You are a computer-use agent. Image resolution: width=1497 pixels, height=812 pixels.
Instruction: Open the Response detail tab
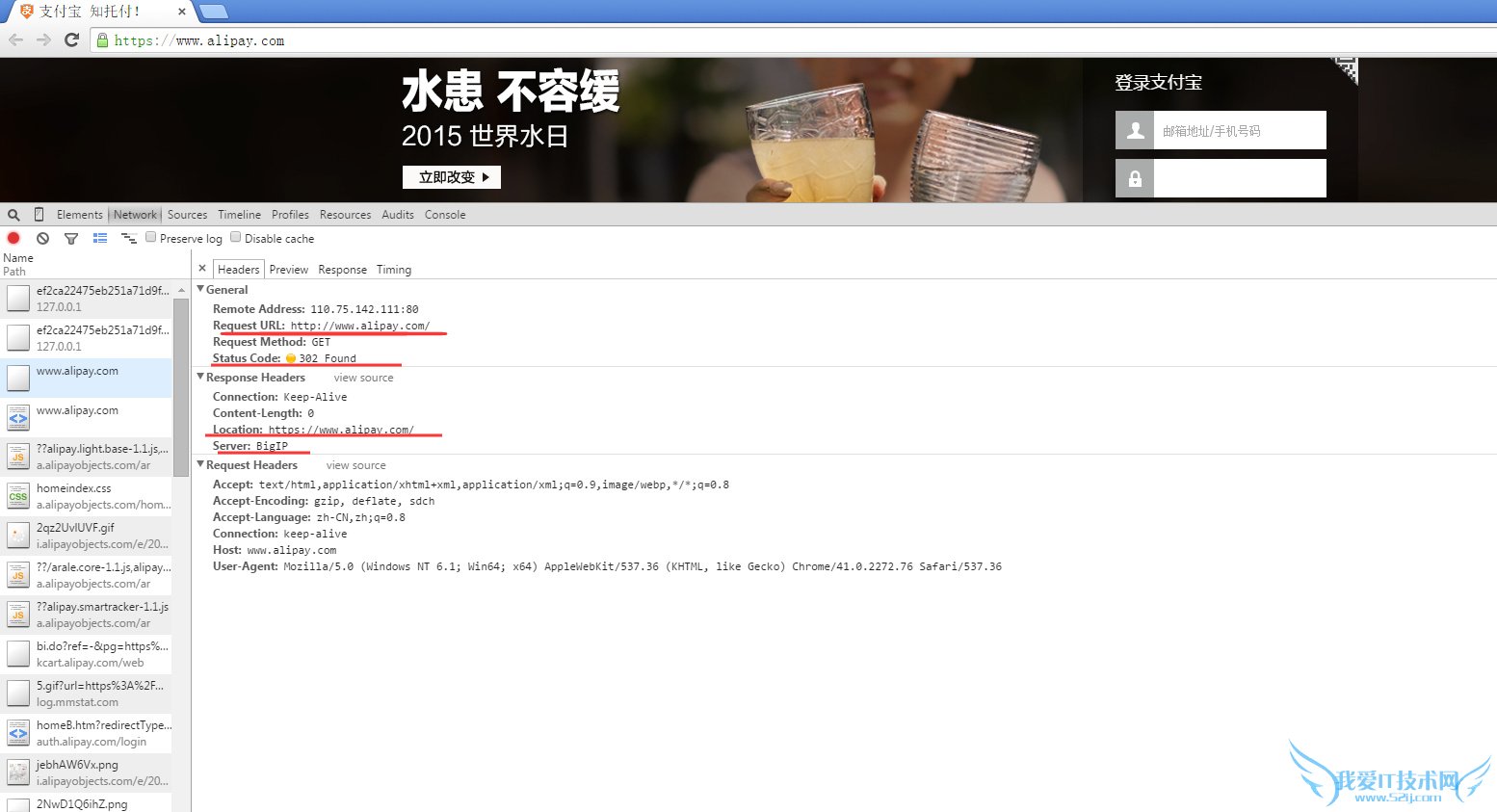[342, 270]
